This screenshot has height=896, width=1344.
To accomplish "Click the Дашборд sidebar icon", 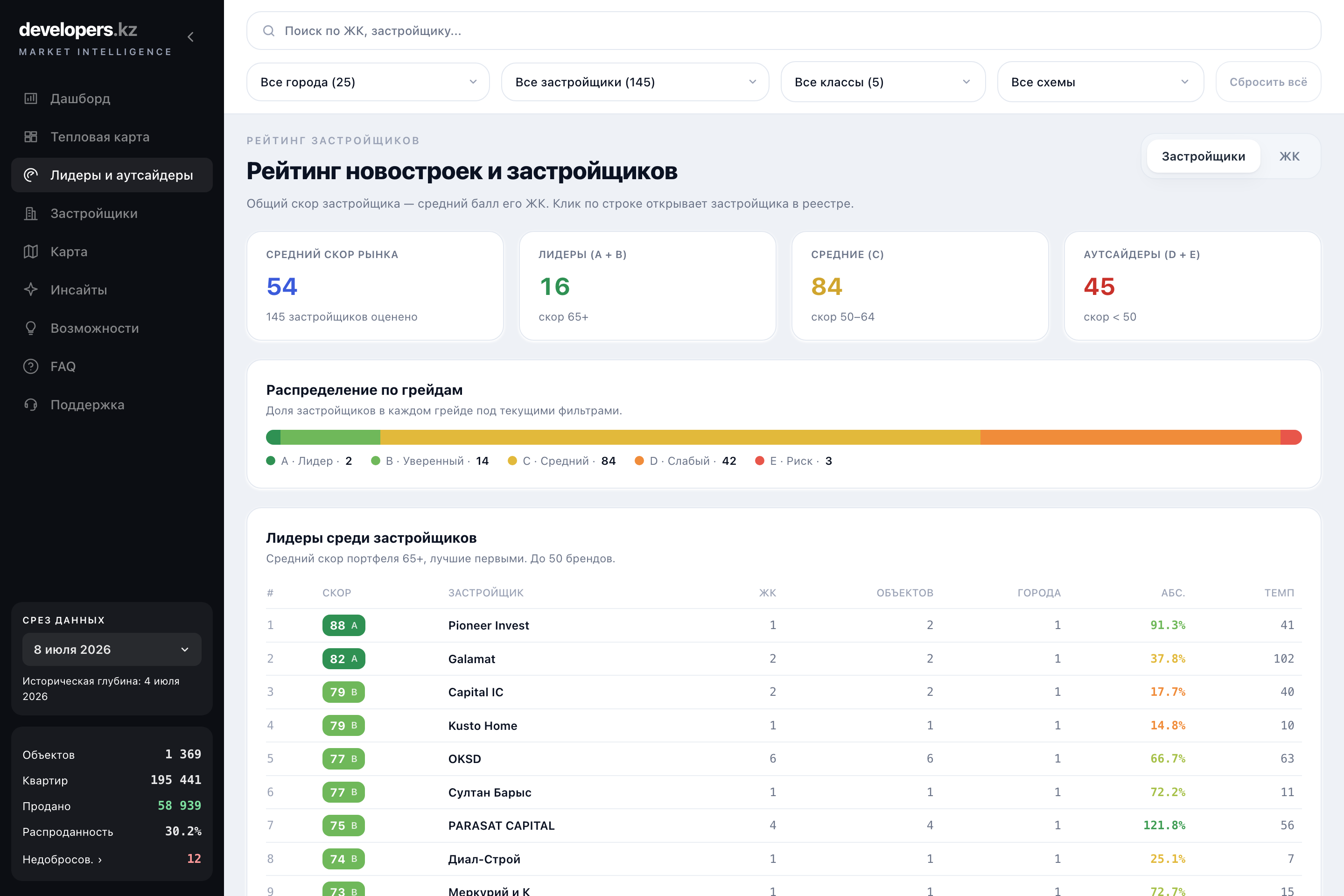I will point(31,98).
